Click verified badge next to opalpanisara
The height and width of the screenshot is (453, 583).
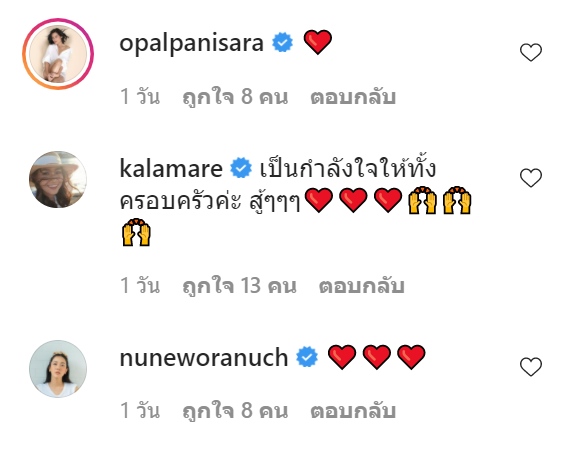click(x=283, y=42)
